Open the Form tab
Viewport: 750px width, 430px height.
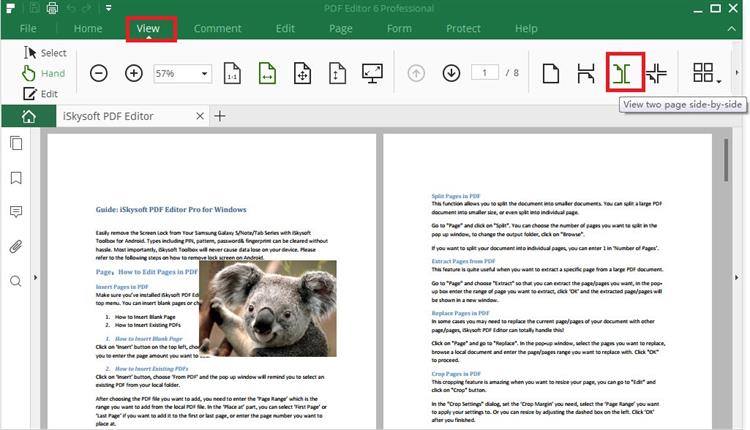(399, 28)
